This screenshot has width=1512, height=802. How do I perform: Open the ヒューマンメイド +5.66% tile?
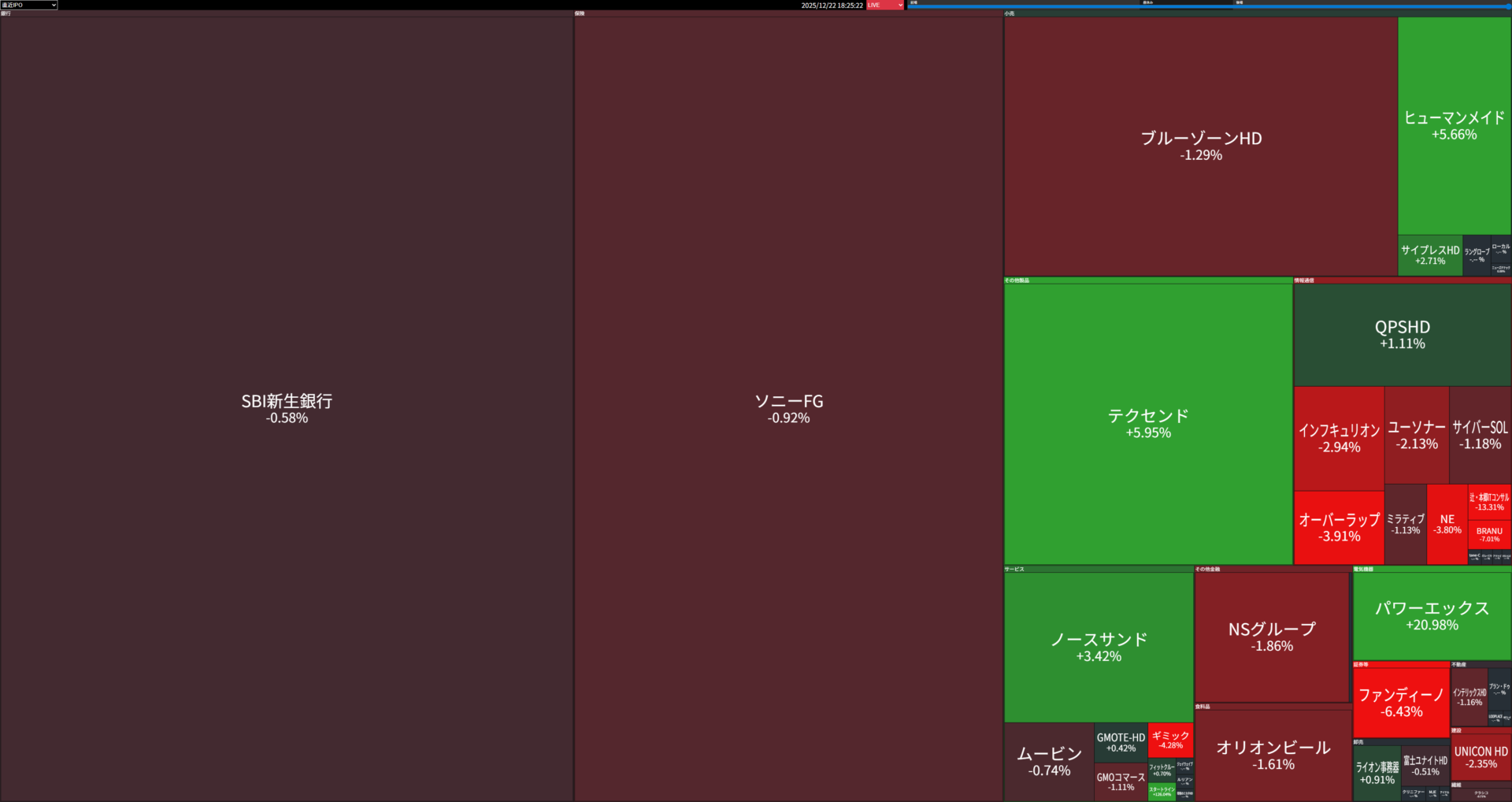[x=1454, y=125]
